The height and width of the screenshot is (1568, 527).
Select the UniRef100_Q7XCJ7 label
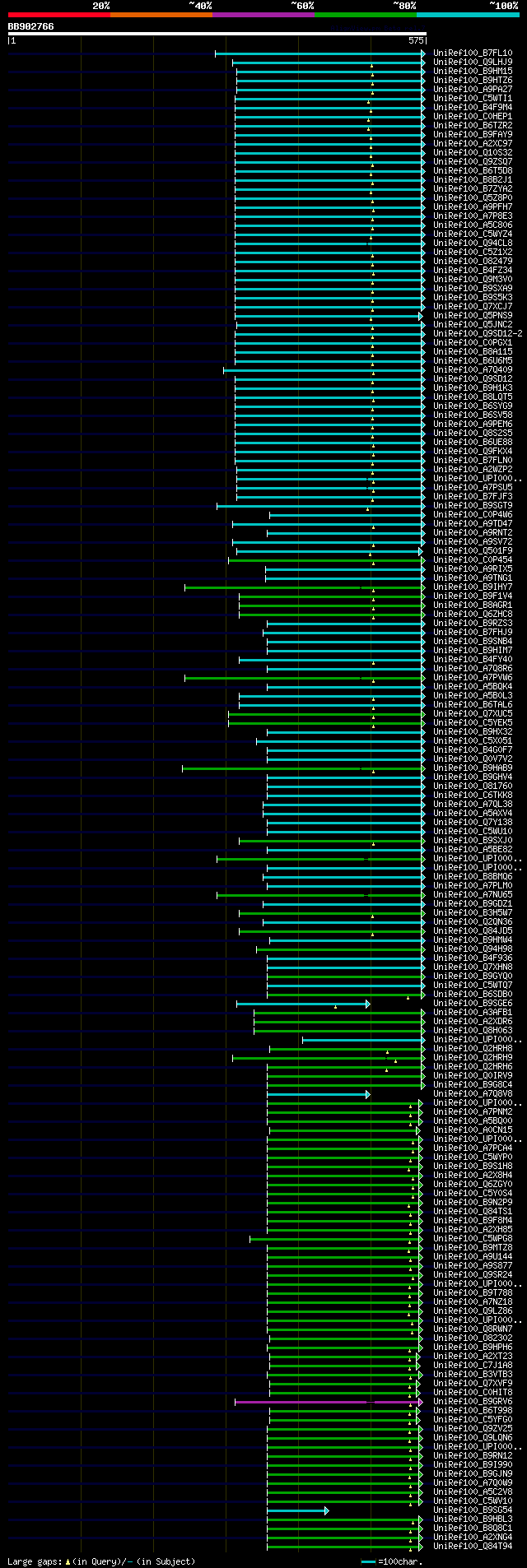pyautogui.click(x=473, y=307)
